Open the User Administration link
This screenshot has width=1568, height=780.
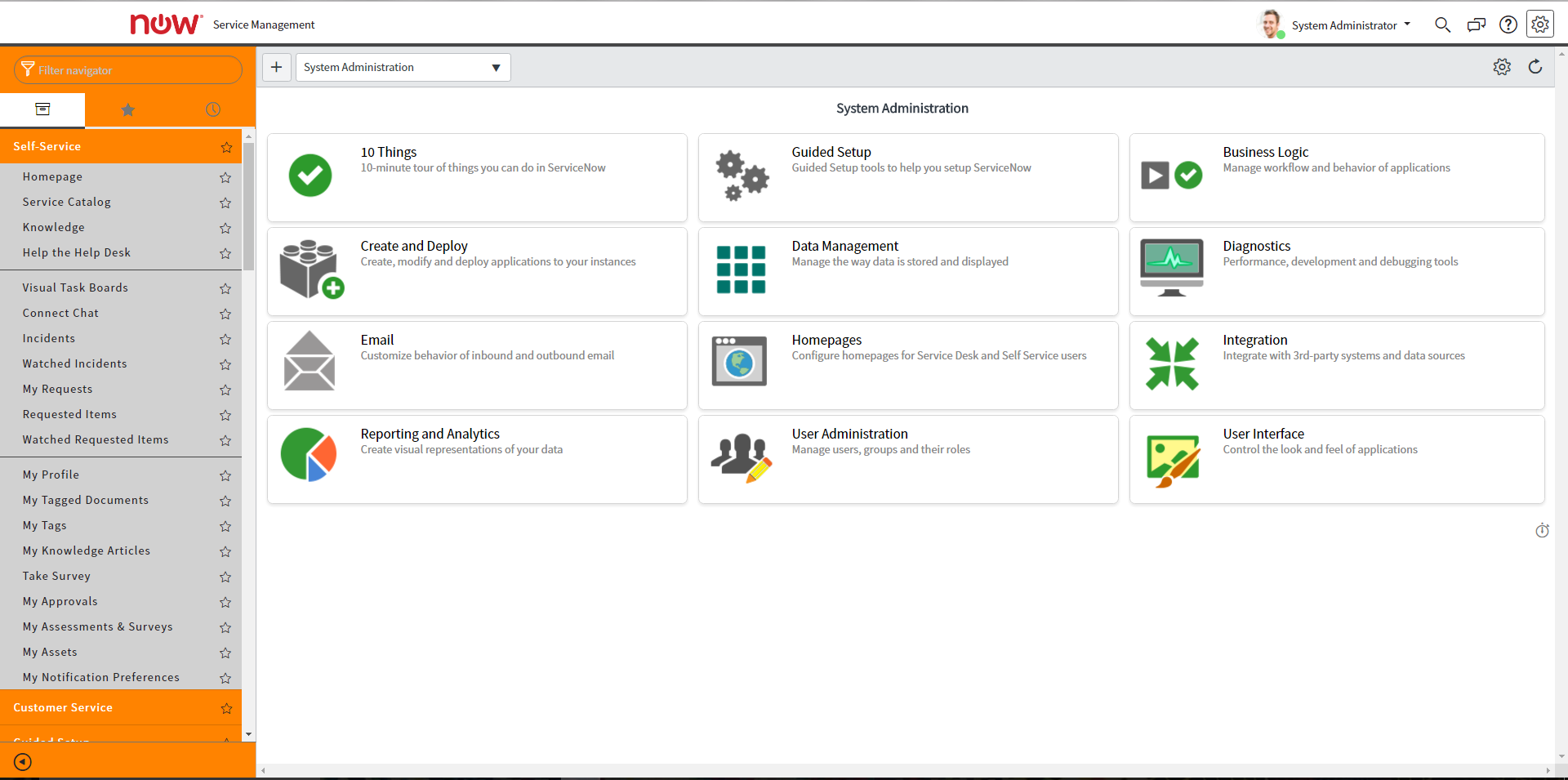[850, 434]
